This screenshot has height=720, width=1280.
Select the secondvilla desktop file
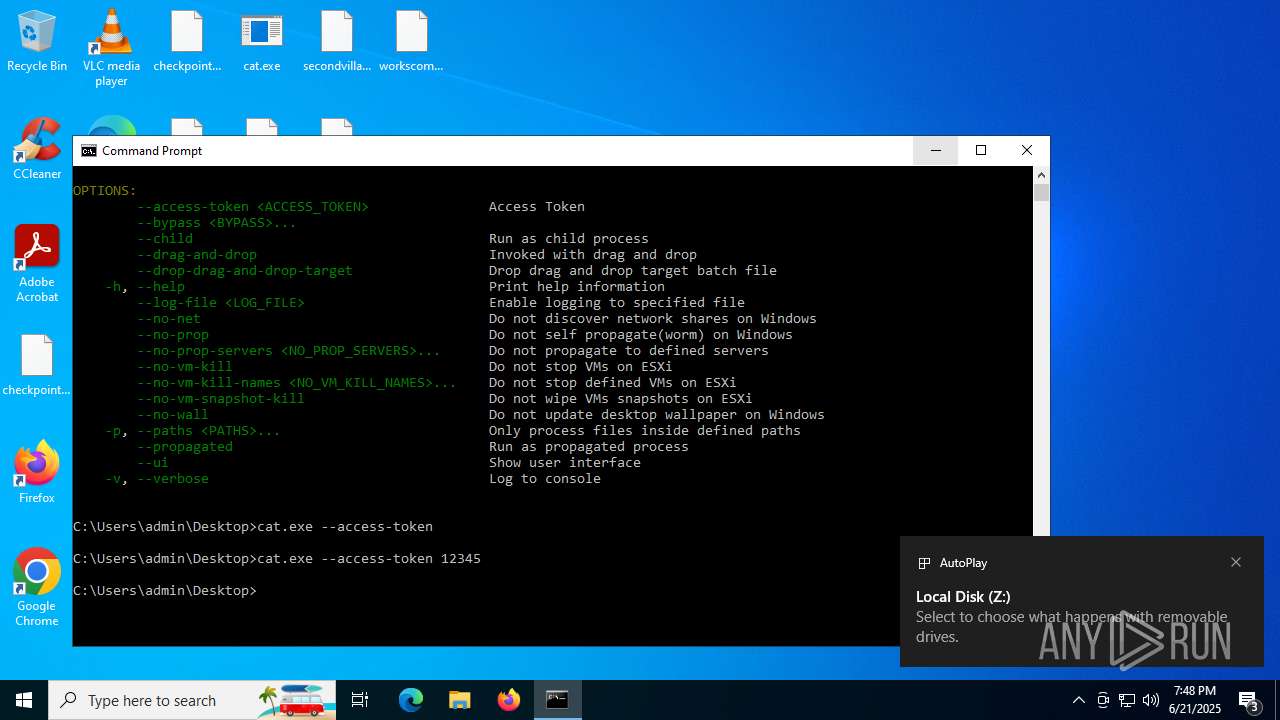click(337, 41)
